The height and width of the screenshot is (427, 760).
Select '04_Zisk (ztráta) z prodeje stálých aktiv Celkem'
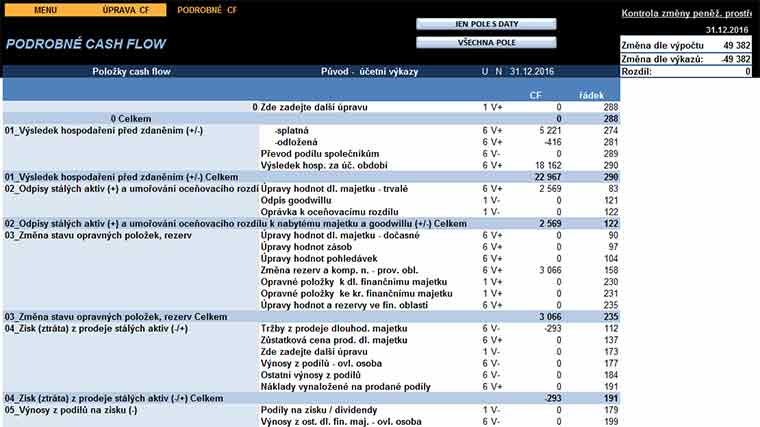pyautogui.click(x=311, y=398)
